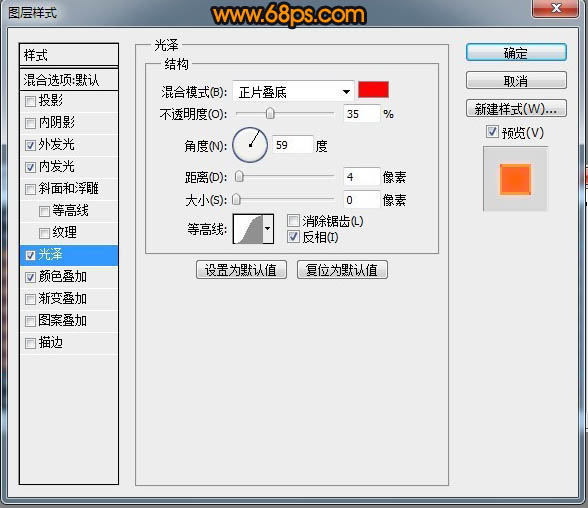
Task: Enable the 描边 stroke checkbox
Action: point(30,343)
